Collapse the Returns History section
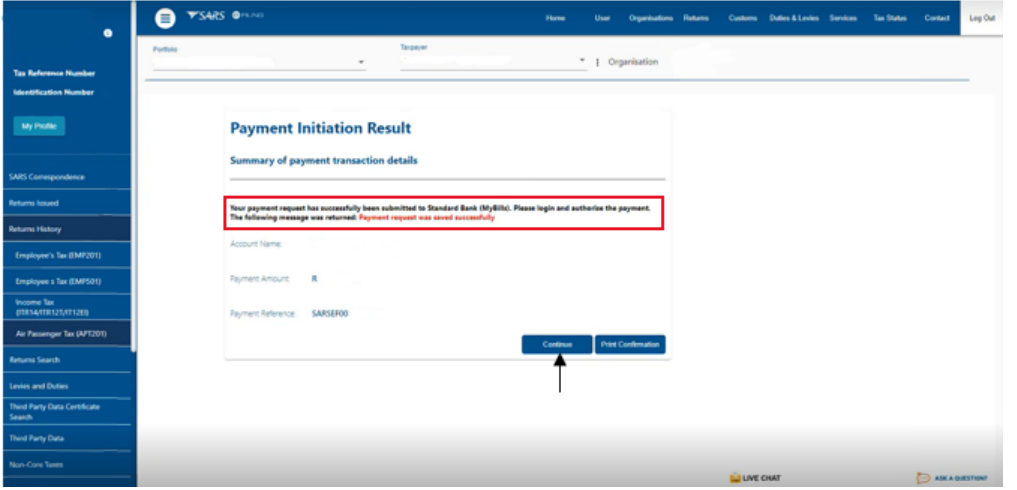 pyautogui.click(x=66, y=229)
